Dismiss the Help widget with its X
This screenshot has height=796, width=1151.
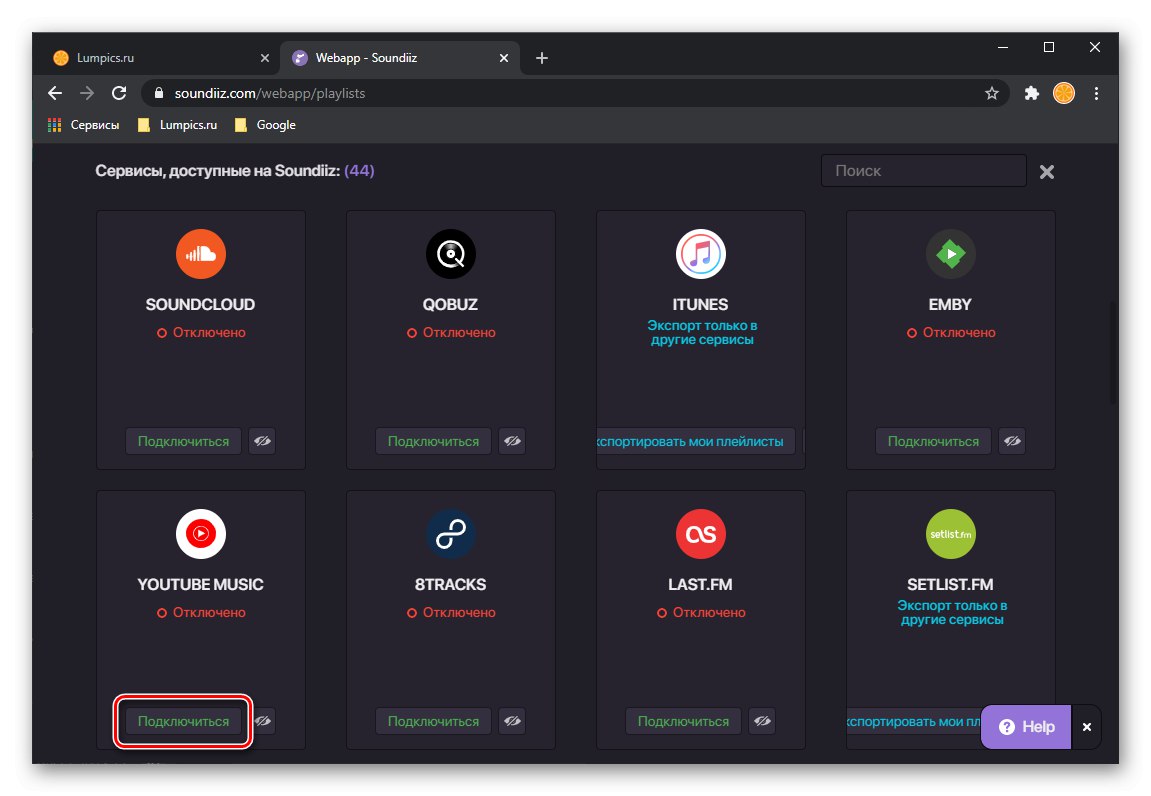pos(1087,727)
